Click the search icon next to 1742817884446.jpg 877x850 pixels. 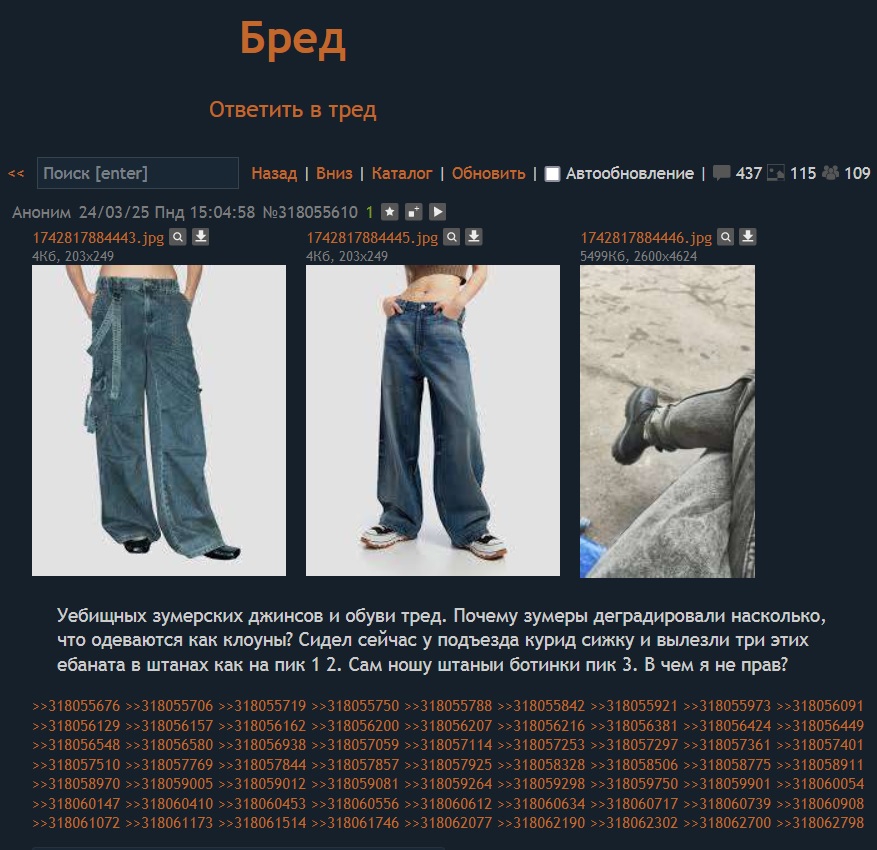click(725, 237)
